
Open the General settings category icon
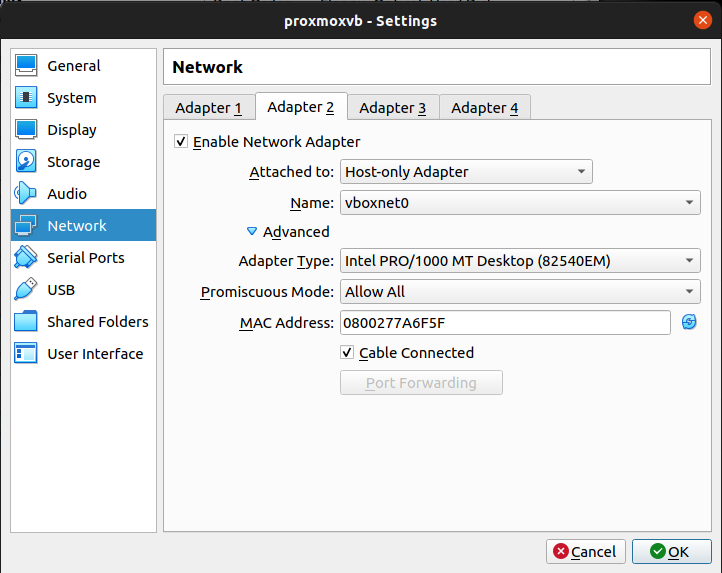pyautogui.click(x=27, y=66)
